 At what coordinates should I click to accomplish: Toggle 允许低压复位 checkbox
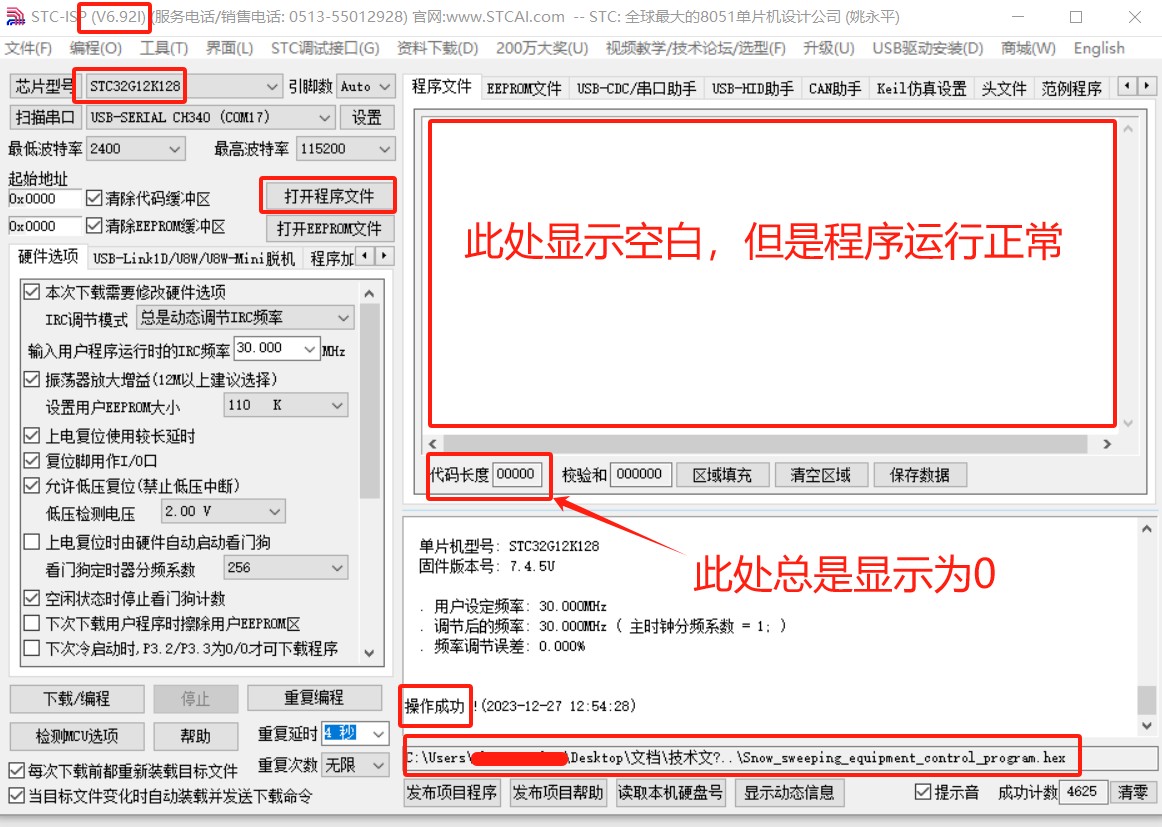31,485
